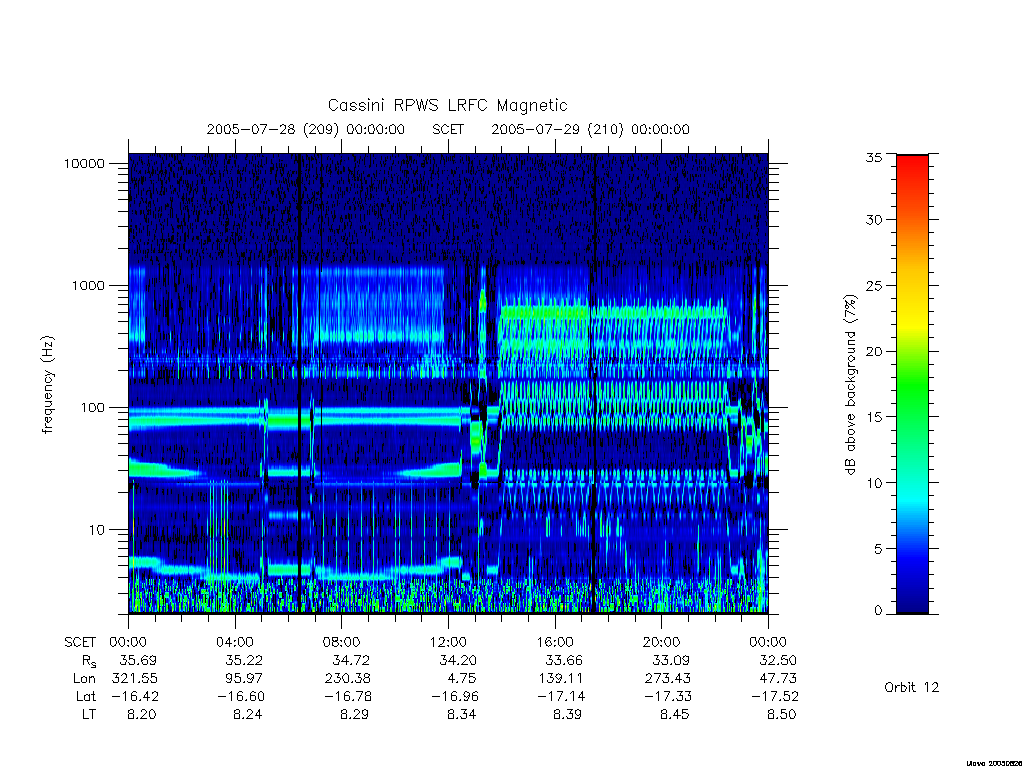Click Rs value 33.09

[671, 660]
